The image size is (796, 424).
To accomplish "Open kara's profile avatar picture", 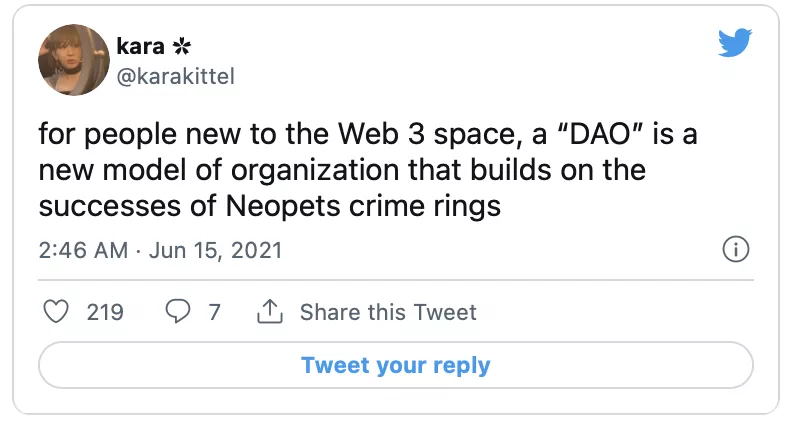I will click(x=72, y=60).
